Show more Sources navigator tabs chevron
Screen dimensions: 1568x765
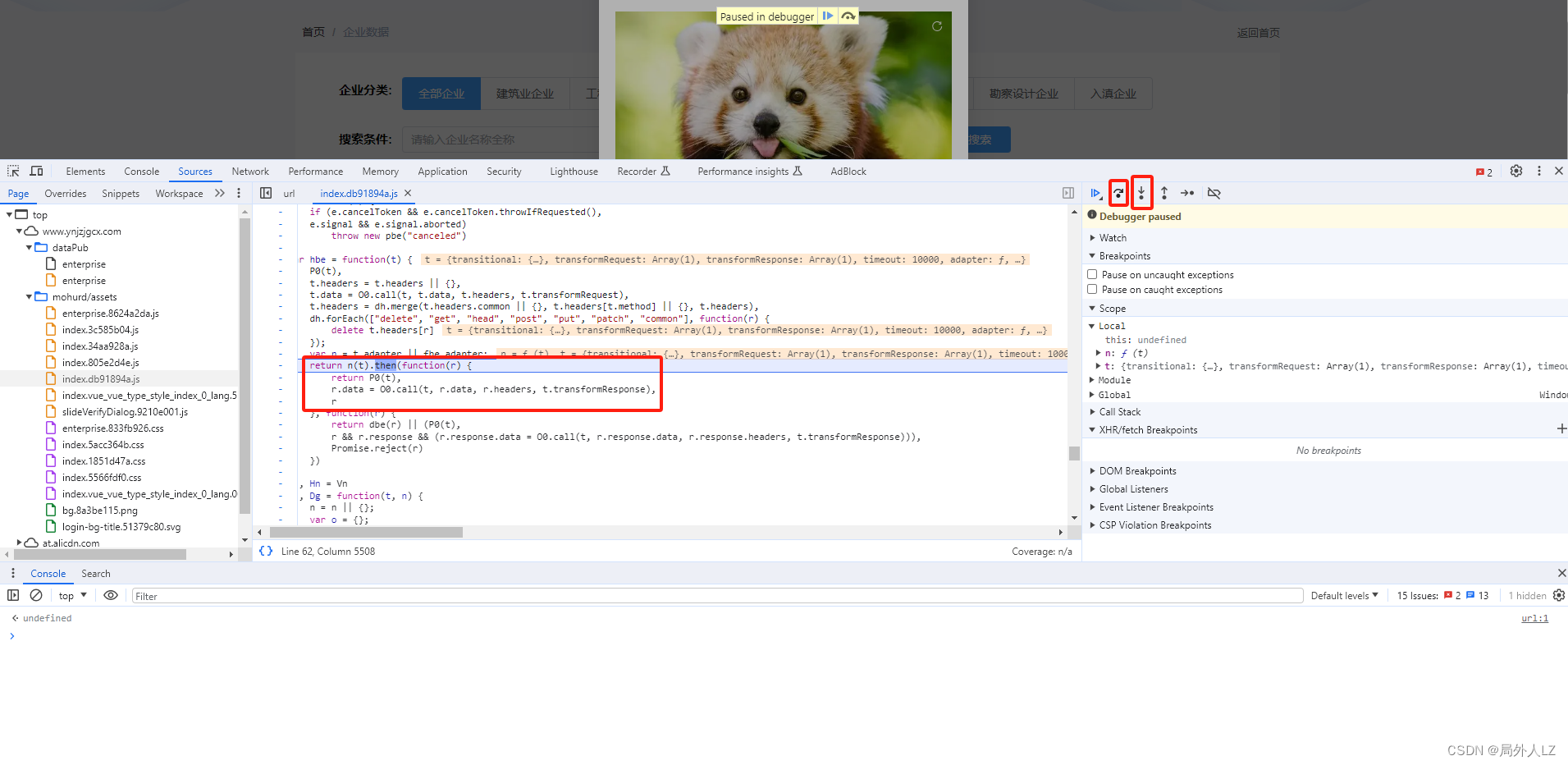click(219, 193)
